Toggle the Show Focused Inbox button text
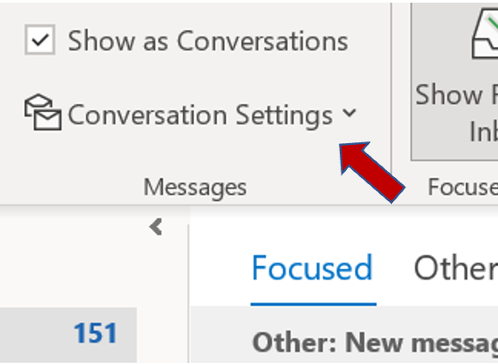The width and height of the screenshot is (498, 364). pyautogui.click(x=457, y=113)
